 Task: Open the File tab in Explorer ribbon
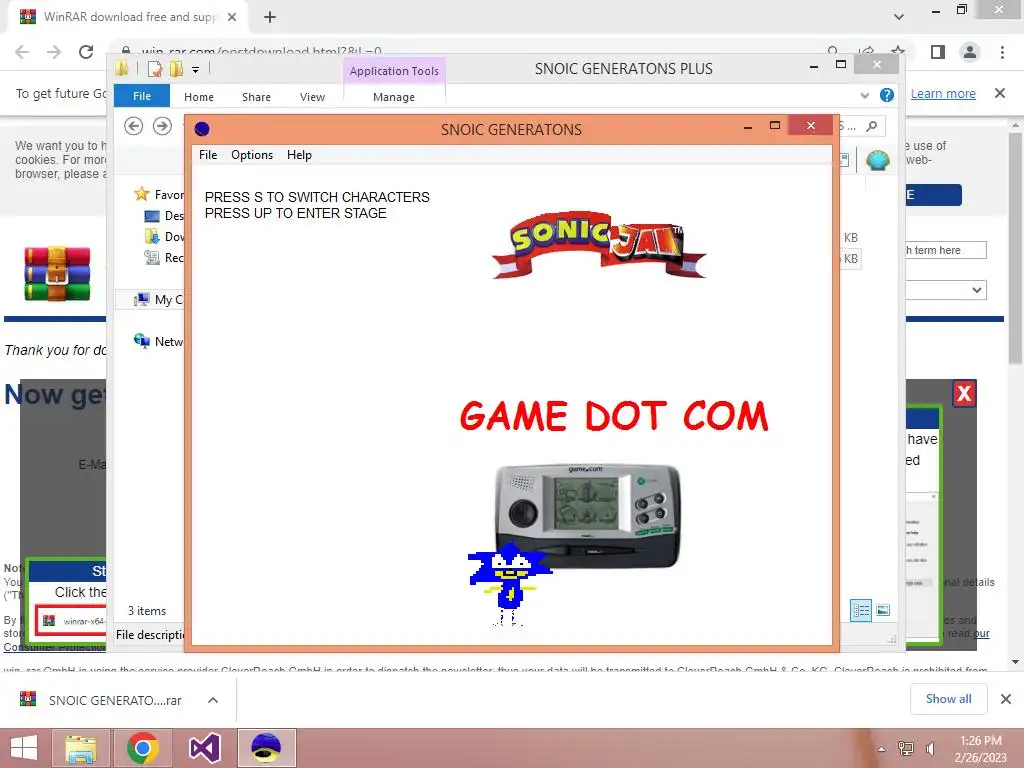tap(142, 96)
